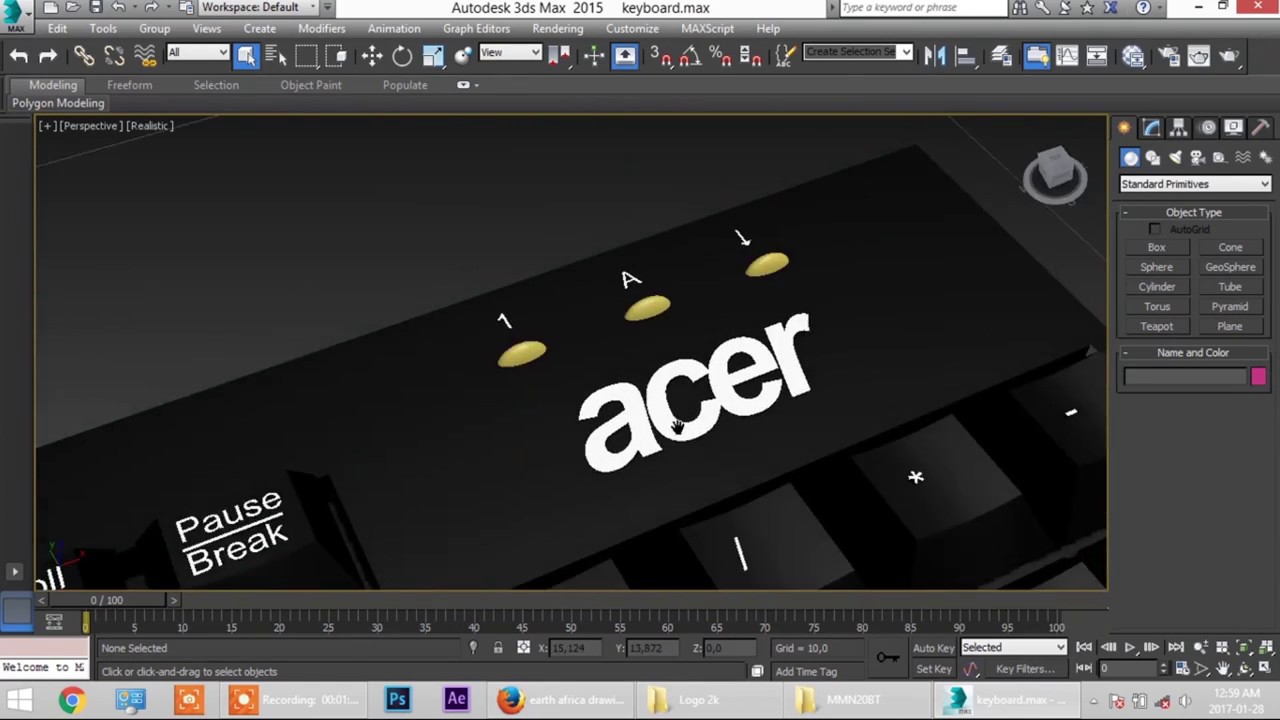The image size is (1280, 720).
Task: Enable the AutoGrid checkbox
Action: point(1155,230)
